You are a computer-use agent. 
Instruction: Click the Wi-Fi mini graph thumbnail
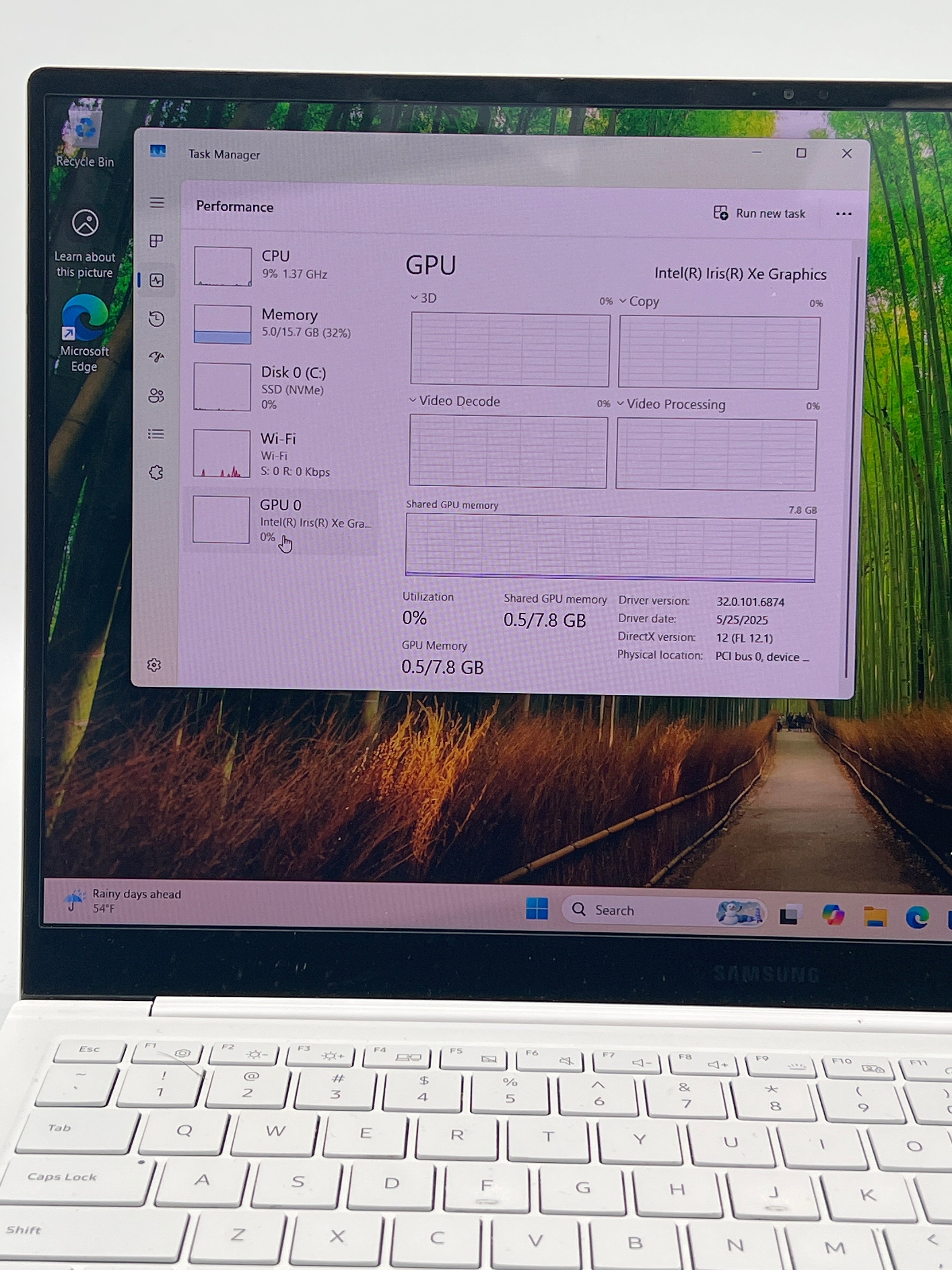tap(222, 454)
